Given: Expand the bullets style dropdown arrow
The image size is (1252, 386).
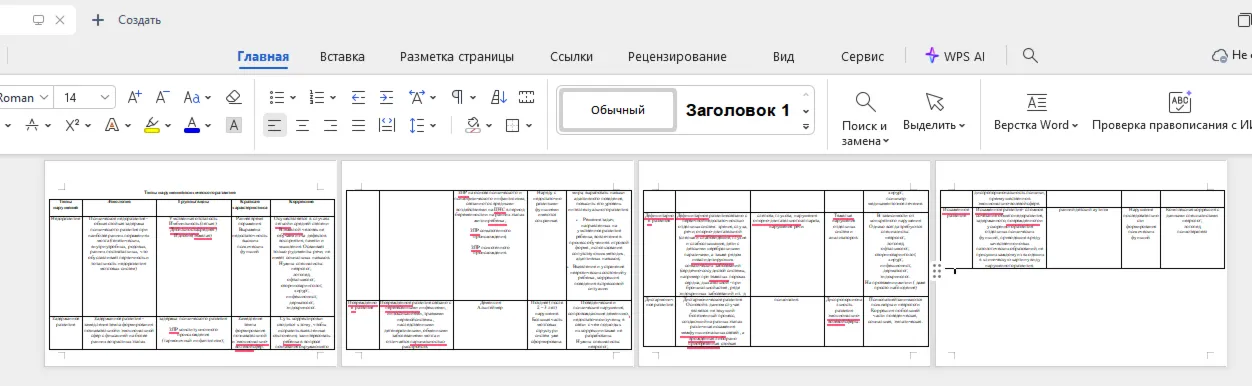Looking at the screenshot, I should 294,98.
